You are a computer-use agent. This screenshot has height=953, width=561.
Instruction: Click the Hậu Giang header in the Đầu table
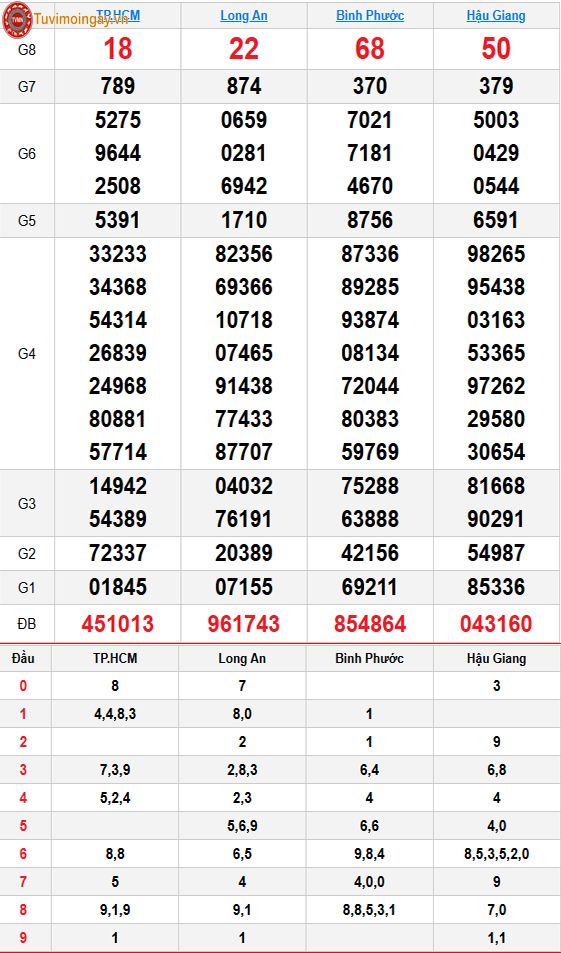pyautogui.click(x=497, y=658)
